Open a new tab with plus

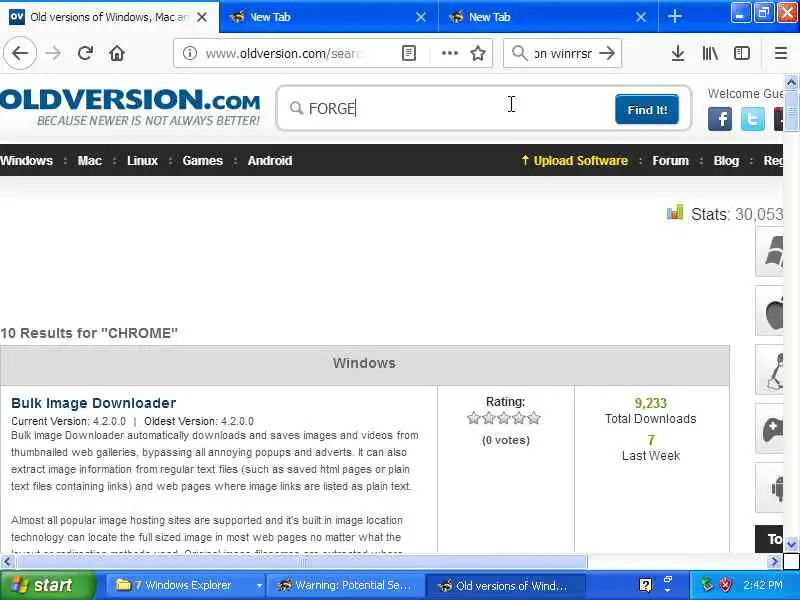[674, 16]
